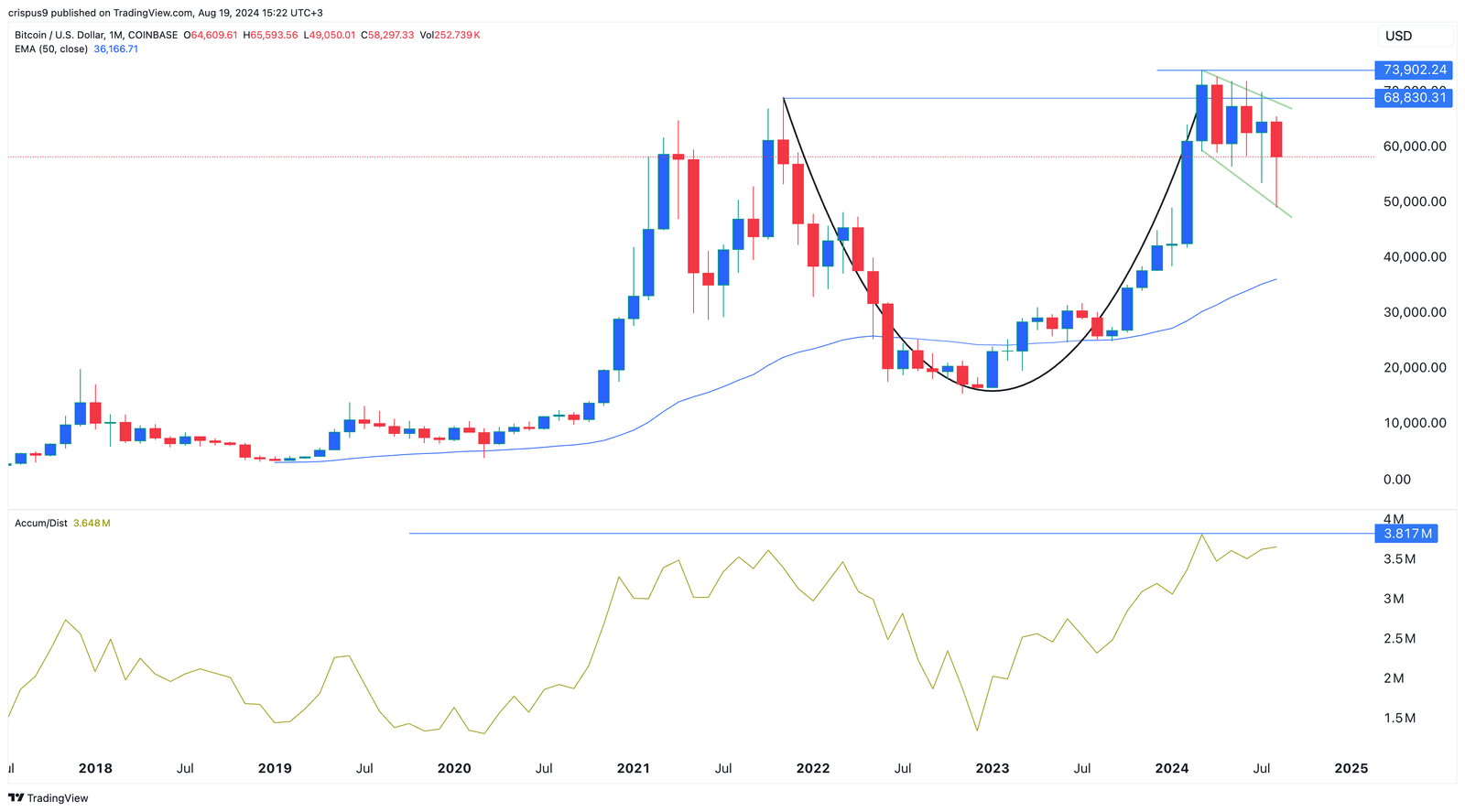This screenshot has height=812, width=1465.
Task: Click the 2022 label on time axis
Action: click(813, 768)
